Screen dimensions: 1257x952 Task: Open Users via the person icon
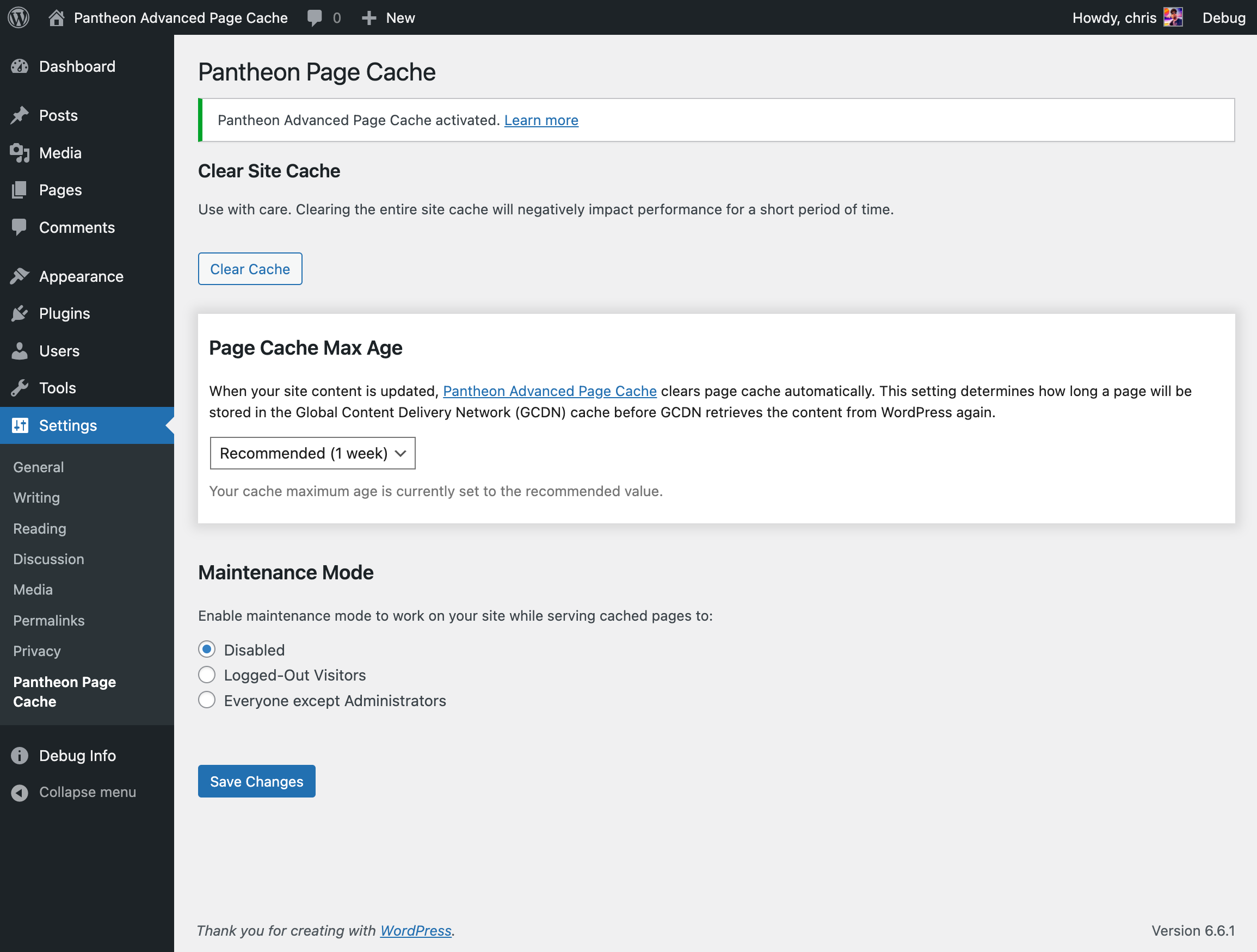click(x=20, y=350)
